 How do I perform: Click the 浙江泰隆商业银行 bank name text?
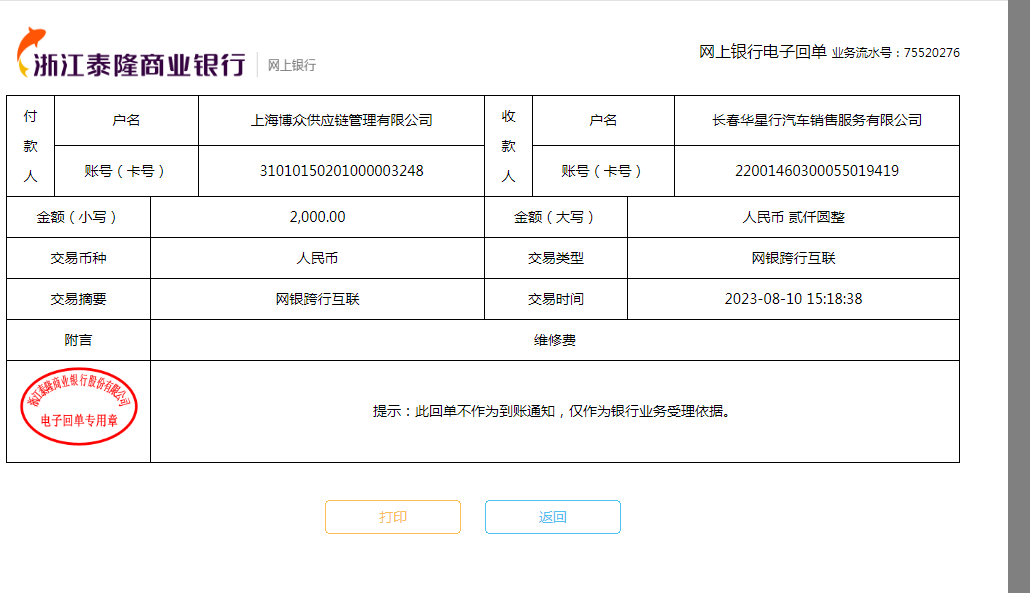140,65
